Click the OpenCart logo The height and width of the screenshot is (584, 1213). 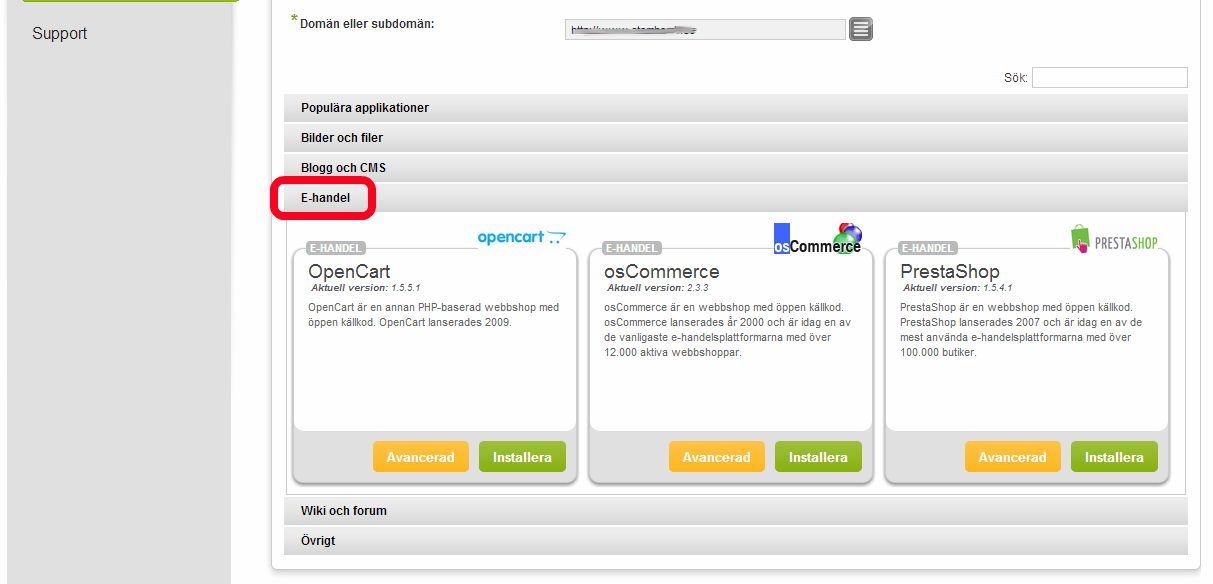click(521, 238)
